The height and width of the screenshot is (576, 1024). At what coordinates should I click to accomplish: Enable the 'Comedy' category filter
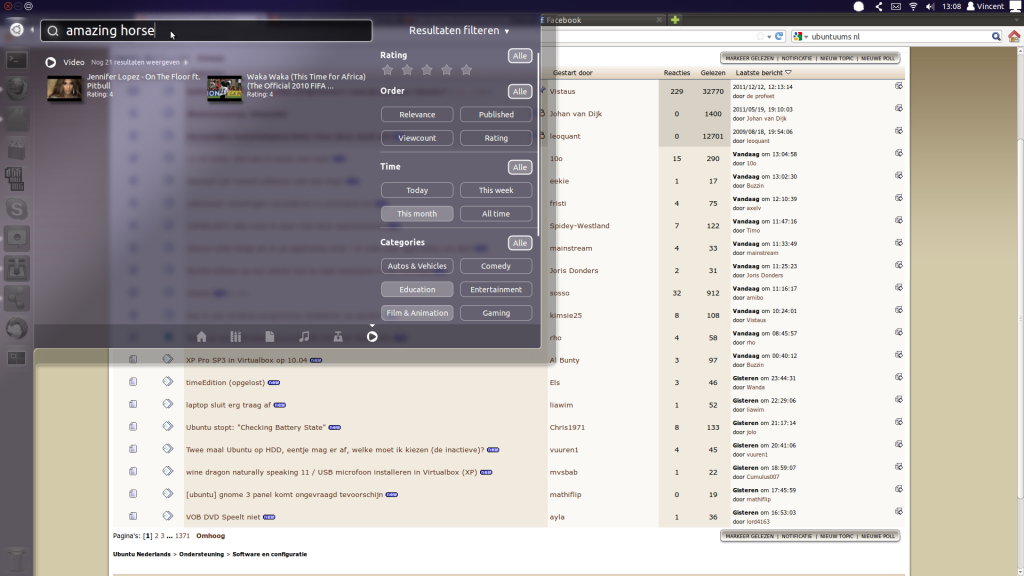pos(496,266)
